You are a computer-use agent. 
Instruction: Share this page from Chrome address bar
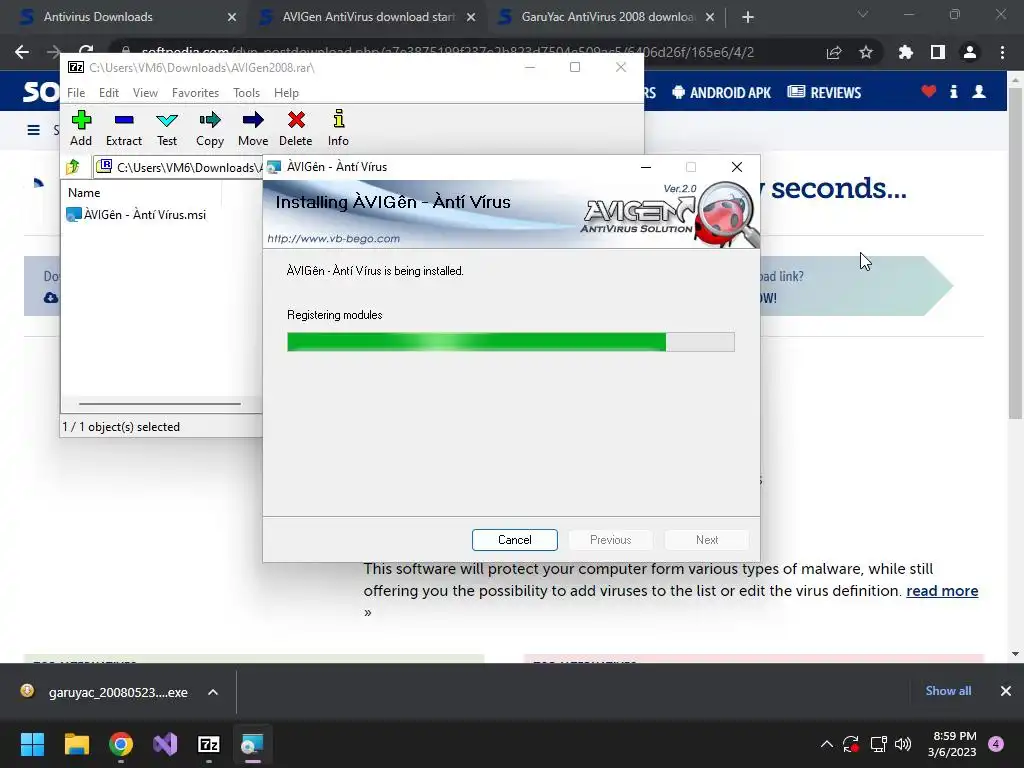pyautogui.click(x=834, y=52)
